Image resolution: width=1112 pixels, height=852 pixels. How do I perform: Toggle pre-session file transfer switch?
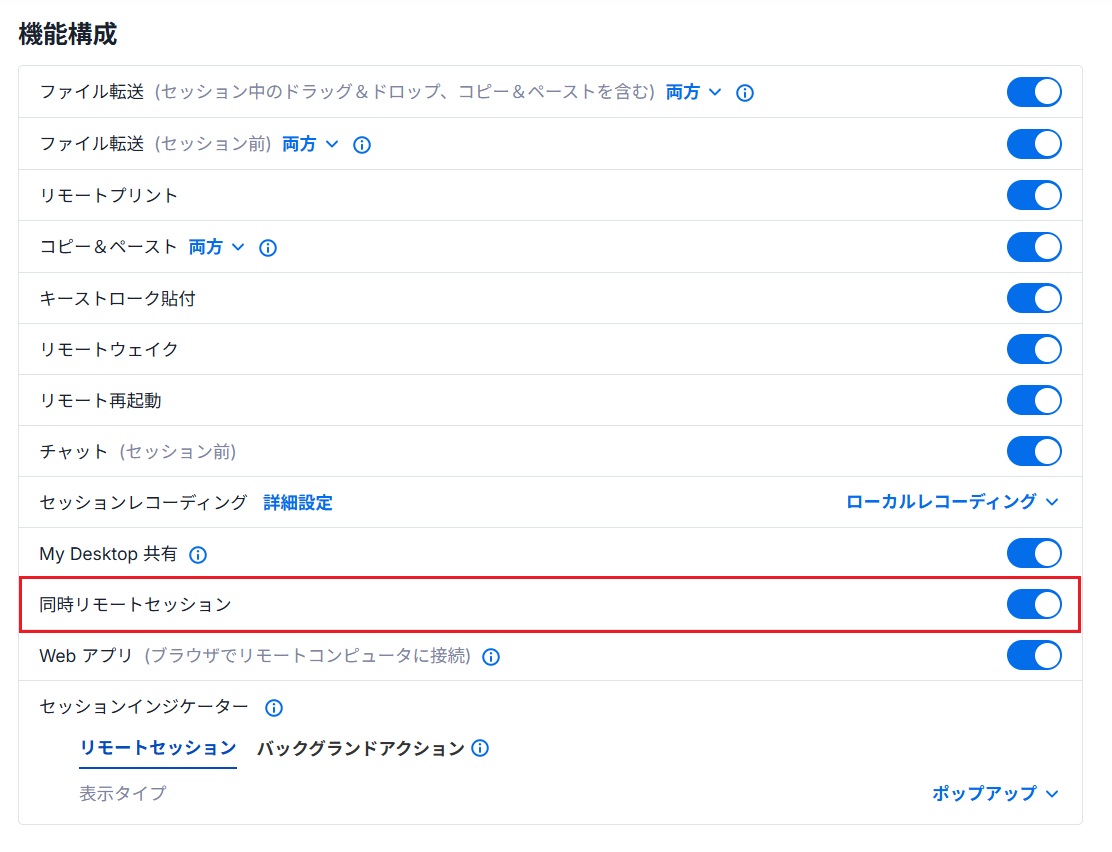[1034, 144]
